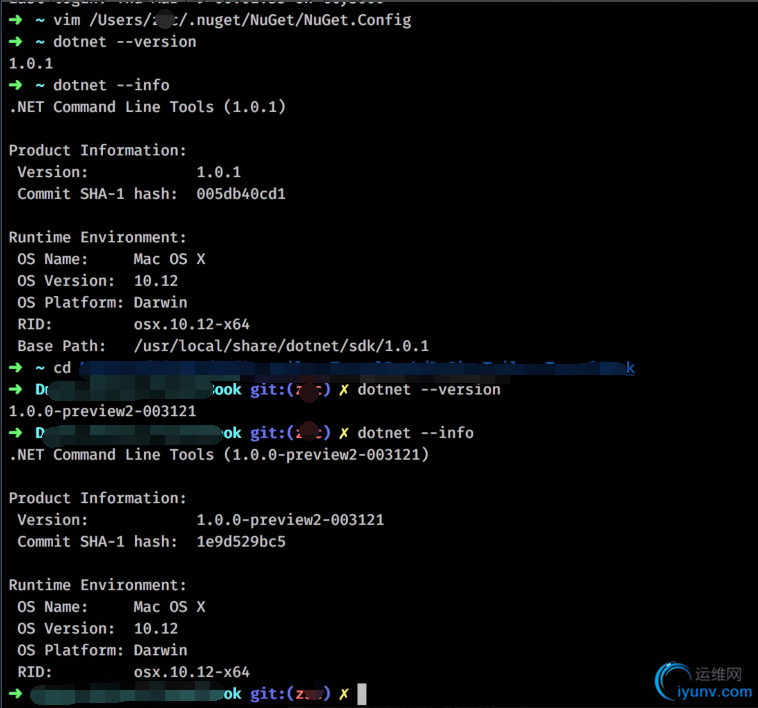The image size is (758, 708).
Task: Click commit hash '1e9d529bc5'
Action: pyautogui.click(x=241, y=542)
